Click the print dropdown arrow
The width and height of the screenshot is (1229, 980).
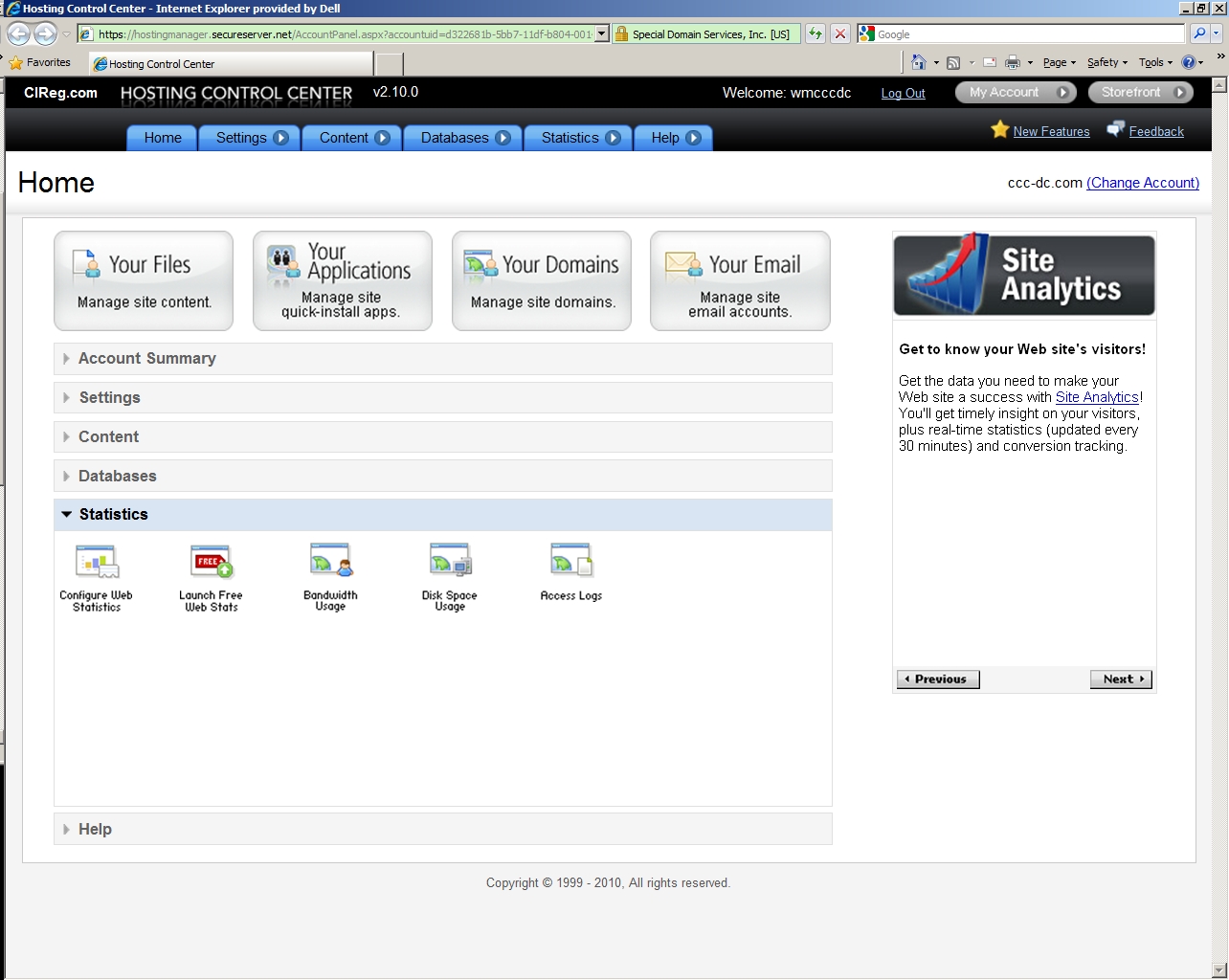pos(1030,63)
